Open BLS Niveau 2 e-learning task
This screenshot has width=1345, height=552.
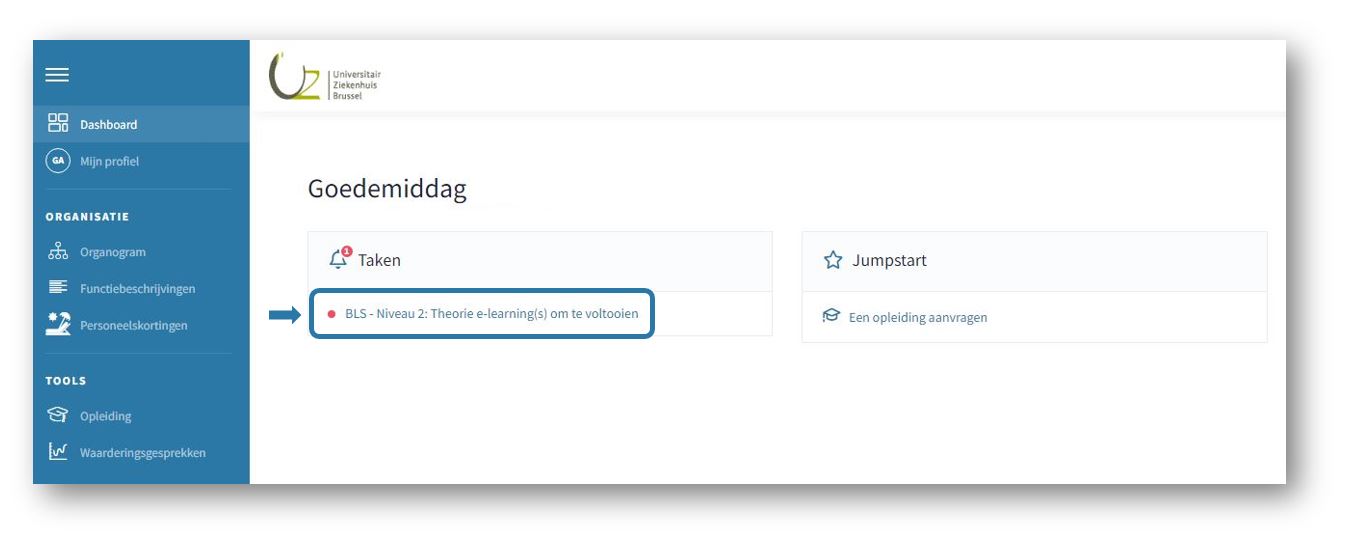tap(491, 313)
